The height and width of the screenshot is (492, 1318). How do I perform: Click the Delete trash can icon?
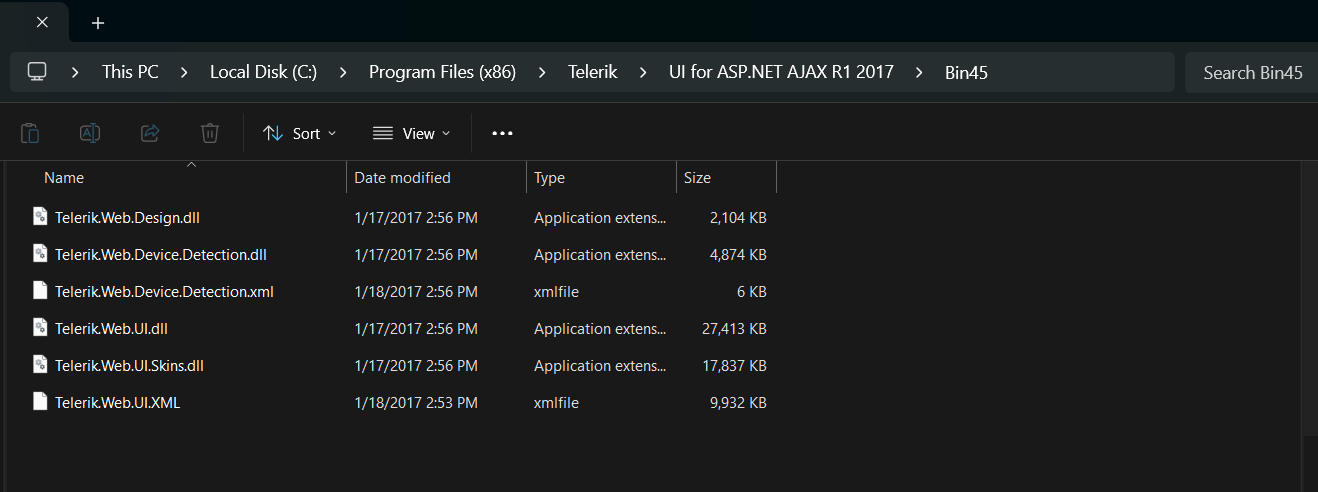(209, 133)
